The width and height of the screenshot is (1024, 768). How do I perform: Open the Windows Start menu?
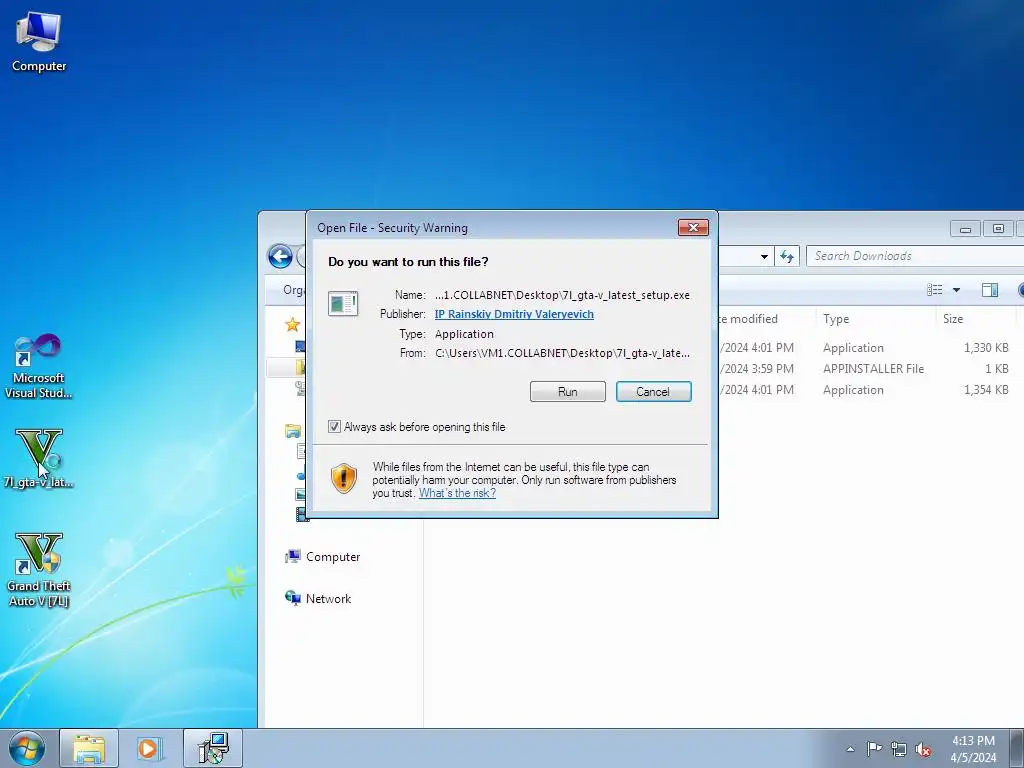pos(26,748)
